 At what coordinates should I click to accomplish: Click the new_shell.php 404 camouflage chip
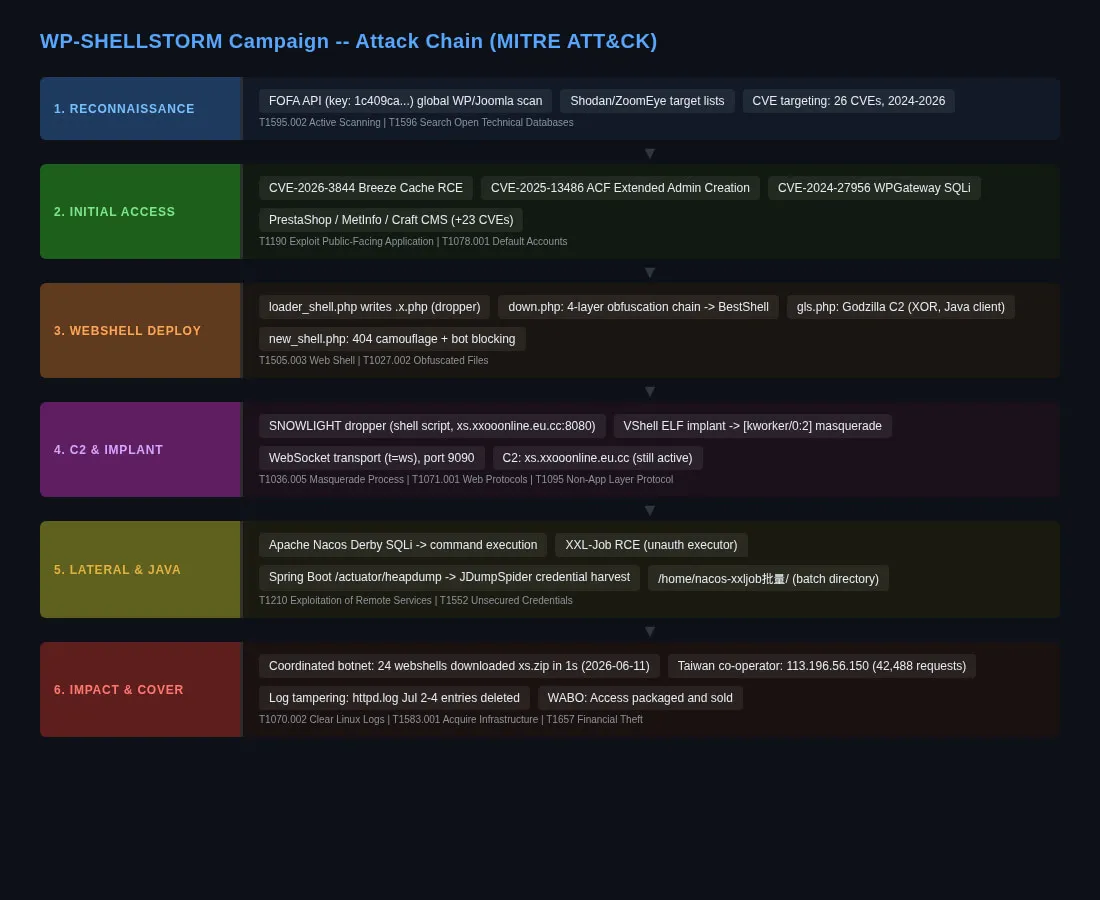pyautogui.click(x=392, y=340)
